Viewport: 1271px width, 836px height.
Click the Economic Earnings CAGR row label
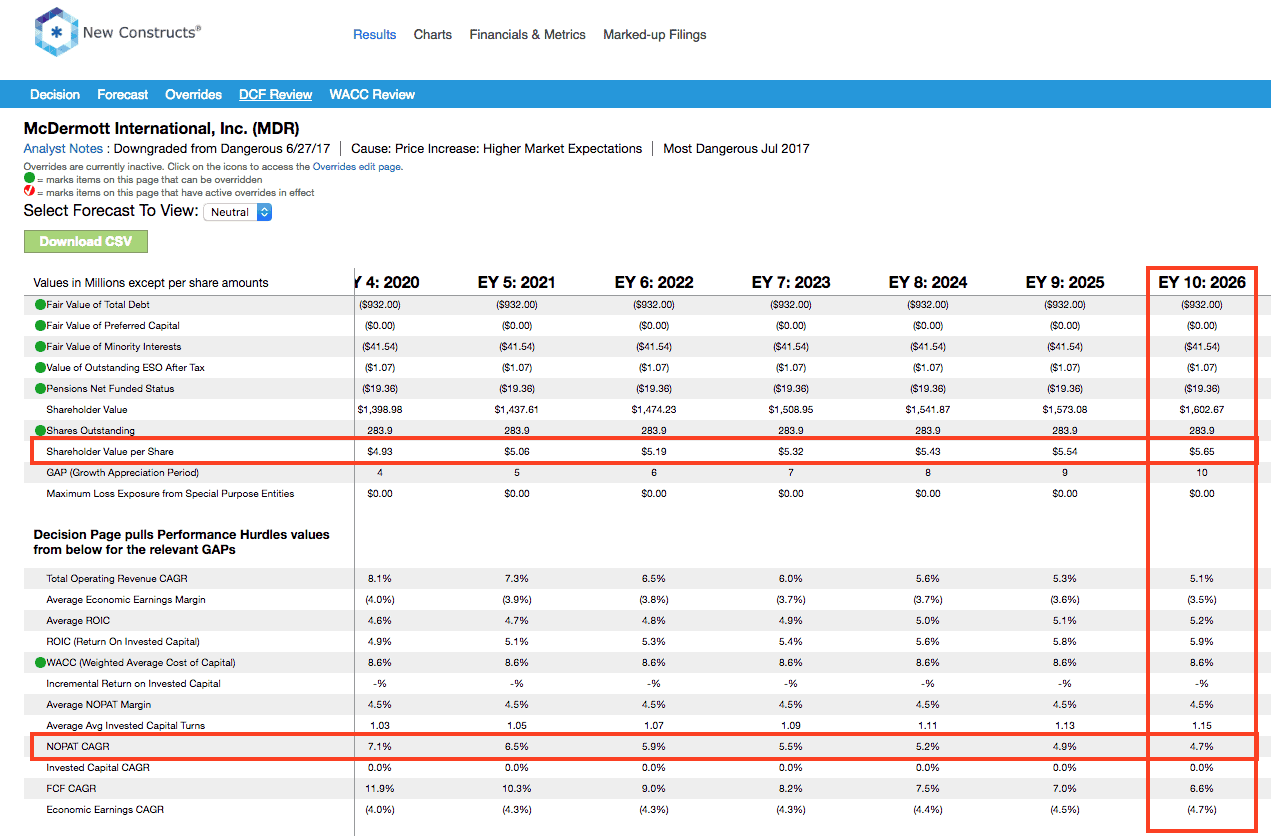pyautogui.click(x=105, y=810)
